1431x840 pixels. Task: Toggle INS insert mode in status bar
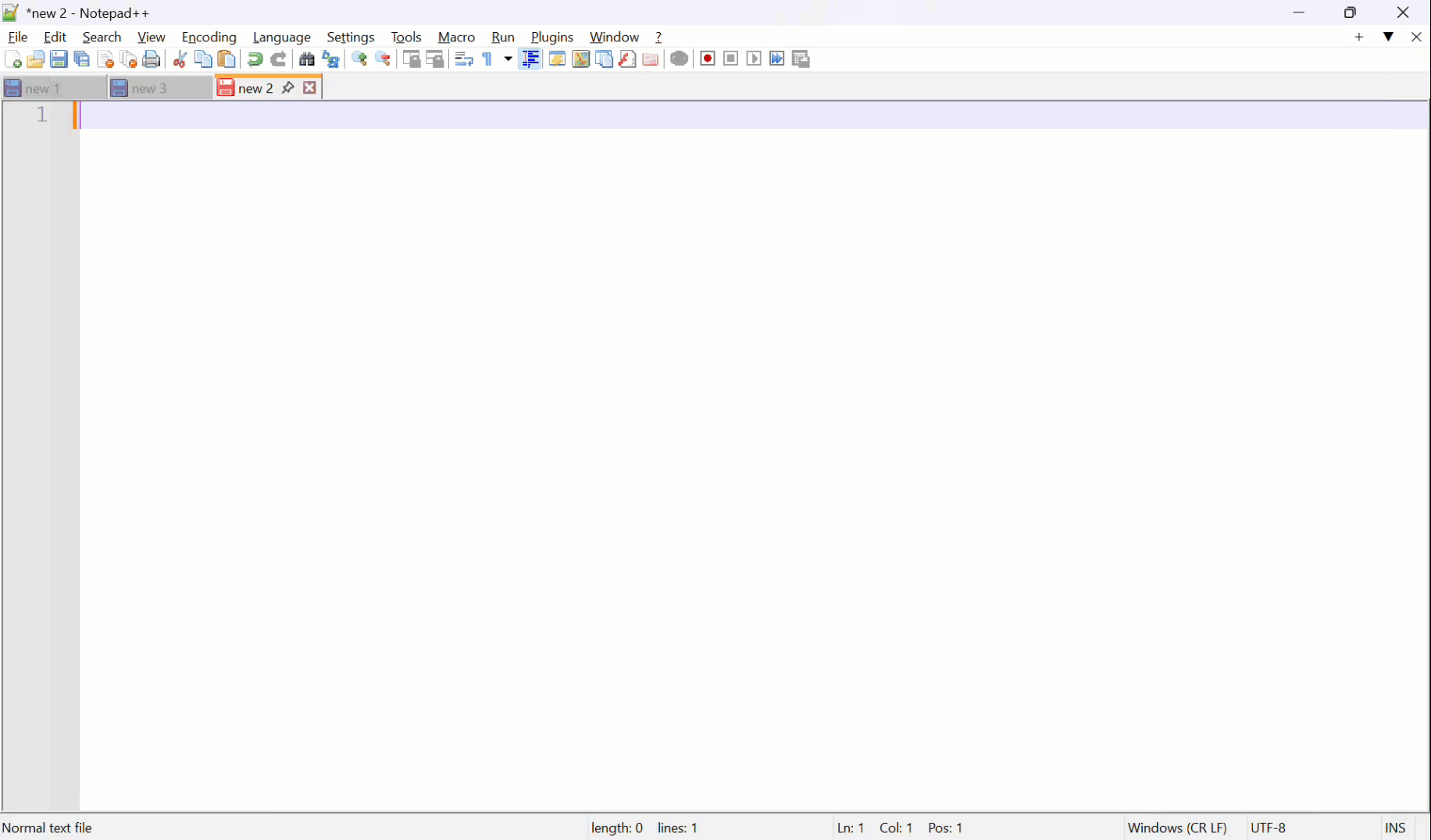point(1395,828)
